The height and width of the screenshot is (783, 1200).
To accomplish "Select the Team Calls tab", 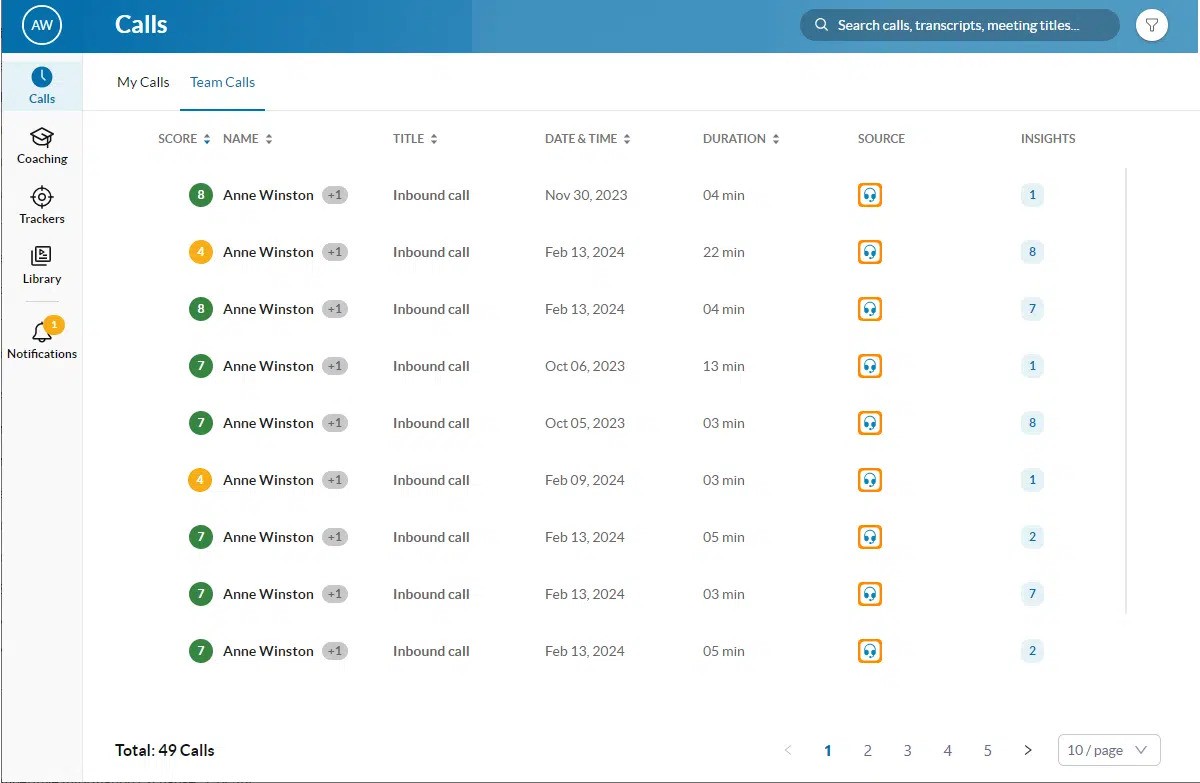I will pos(222,82).
